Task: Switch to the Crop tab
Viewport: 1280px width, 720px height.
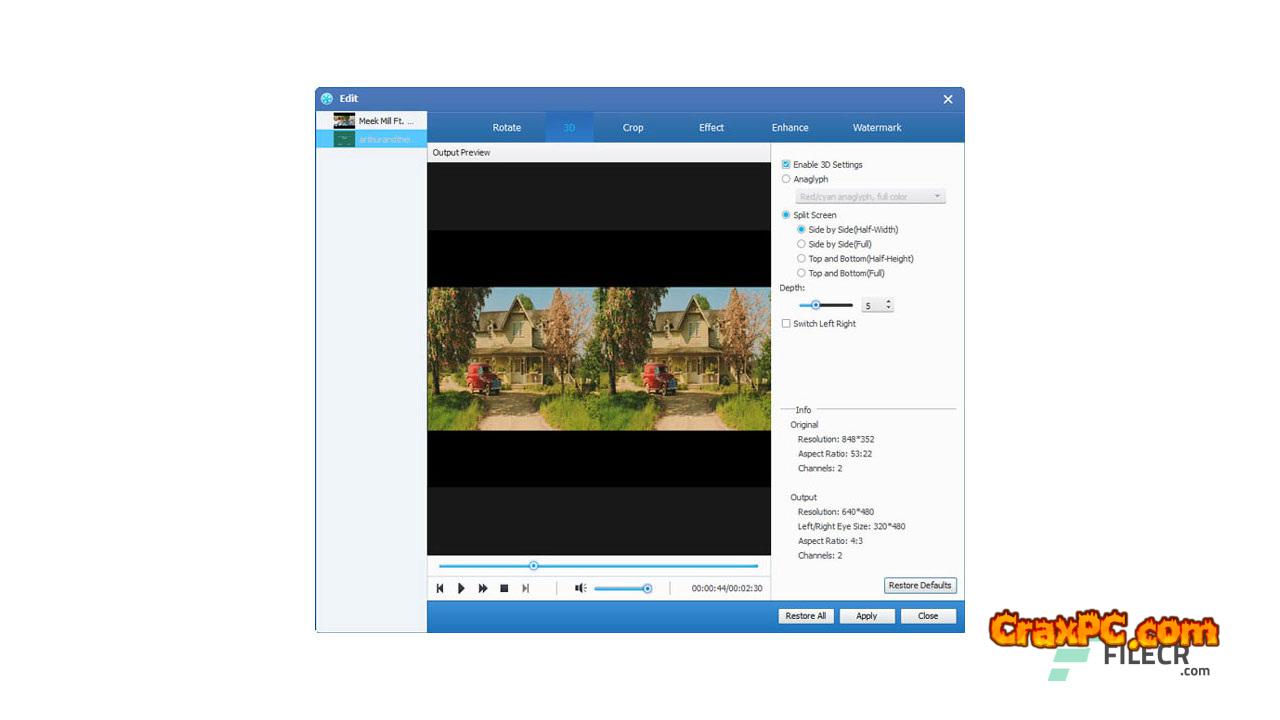Action: (x=633, y=128)
